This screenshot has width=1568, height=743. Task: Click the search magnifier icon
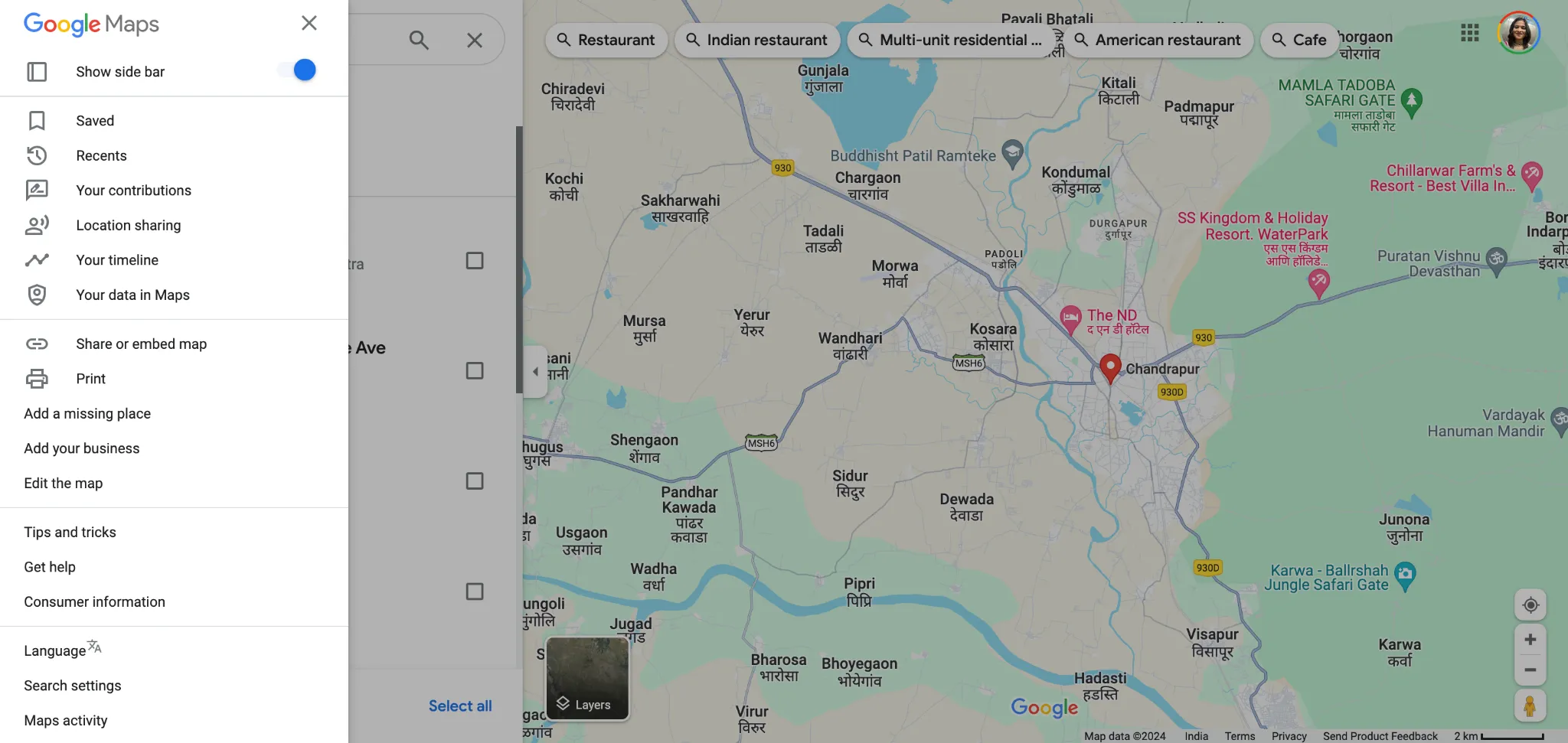click(x=419, y=40)
